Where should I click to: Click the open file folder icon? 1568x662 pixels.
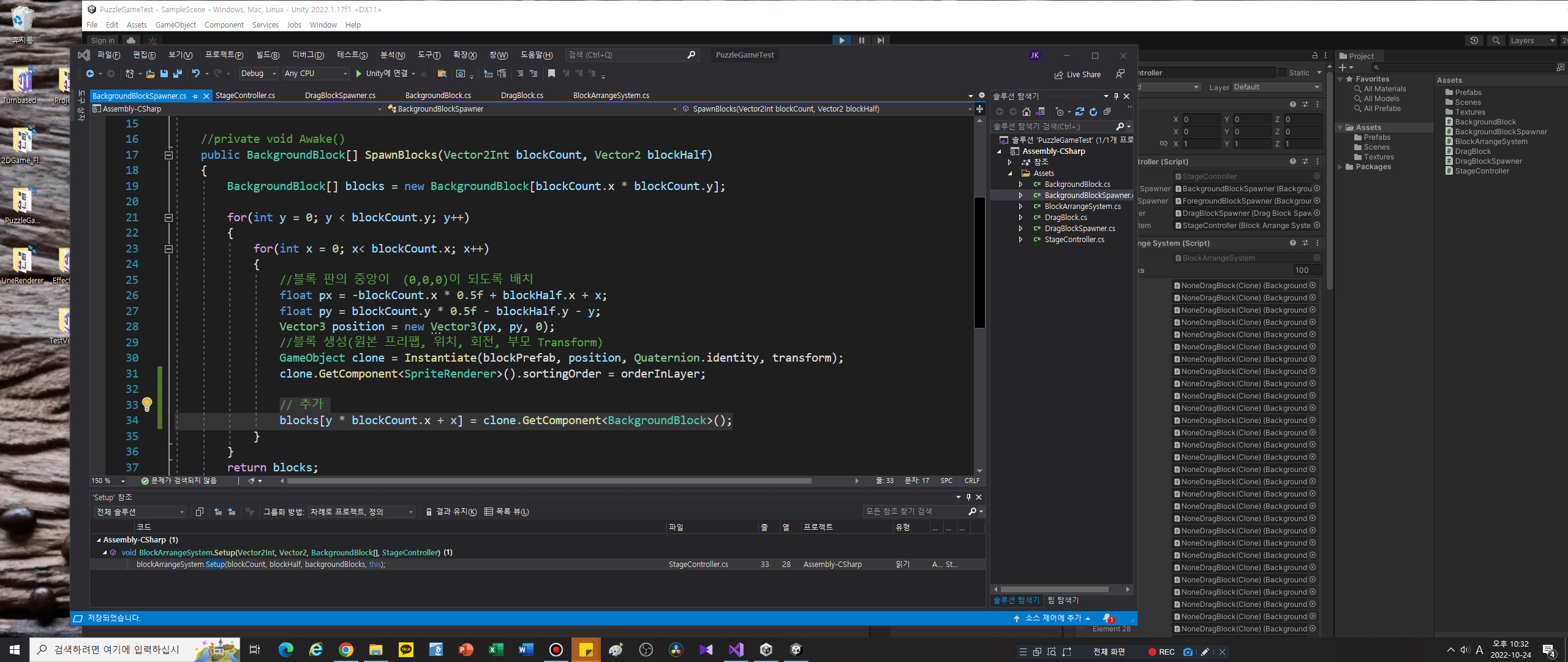(x=150, y=74)
